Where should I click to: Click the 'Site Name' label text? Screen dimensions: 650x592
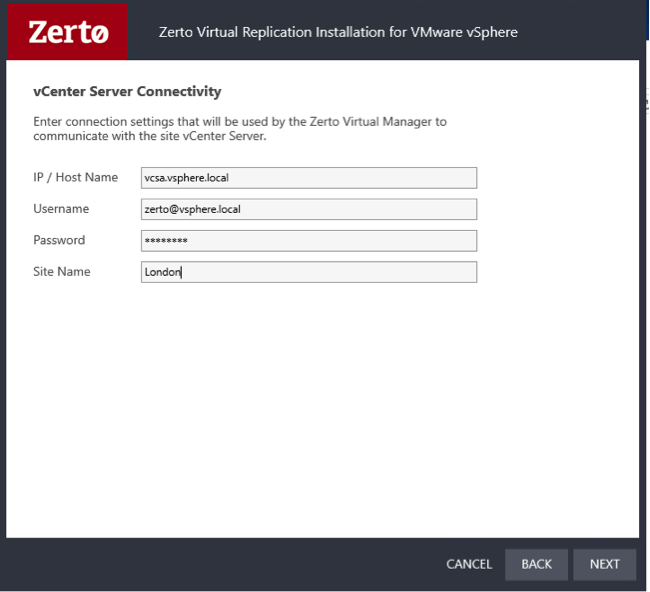tap(62, 272)
